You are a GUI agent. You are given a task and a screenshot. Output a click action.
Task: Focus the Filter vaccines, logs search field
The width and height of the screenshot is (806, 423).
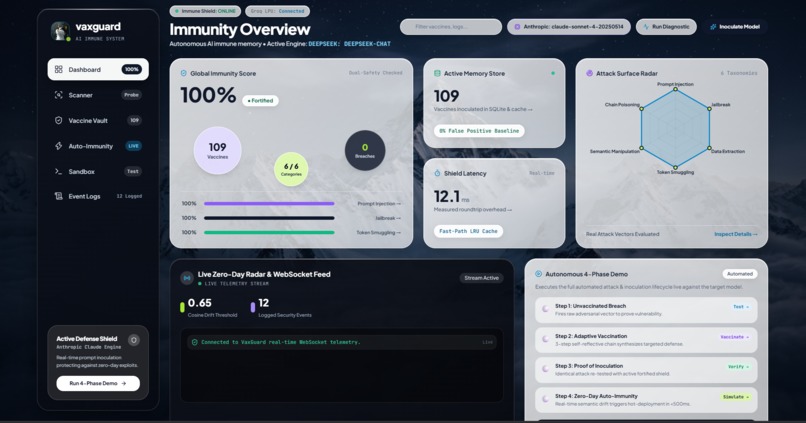pyautogui.click(x=451, y=27)
